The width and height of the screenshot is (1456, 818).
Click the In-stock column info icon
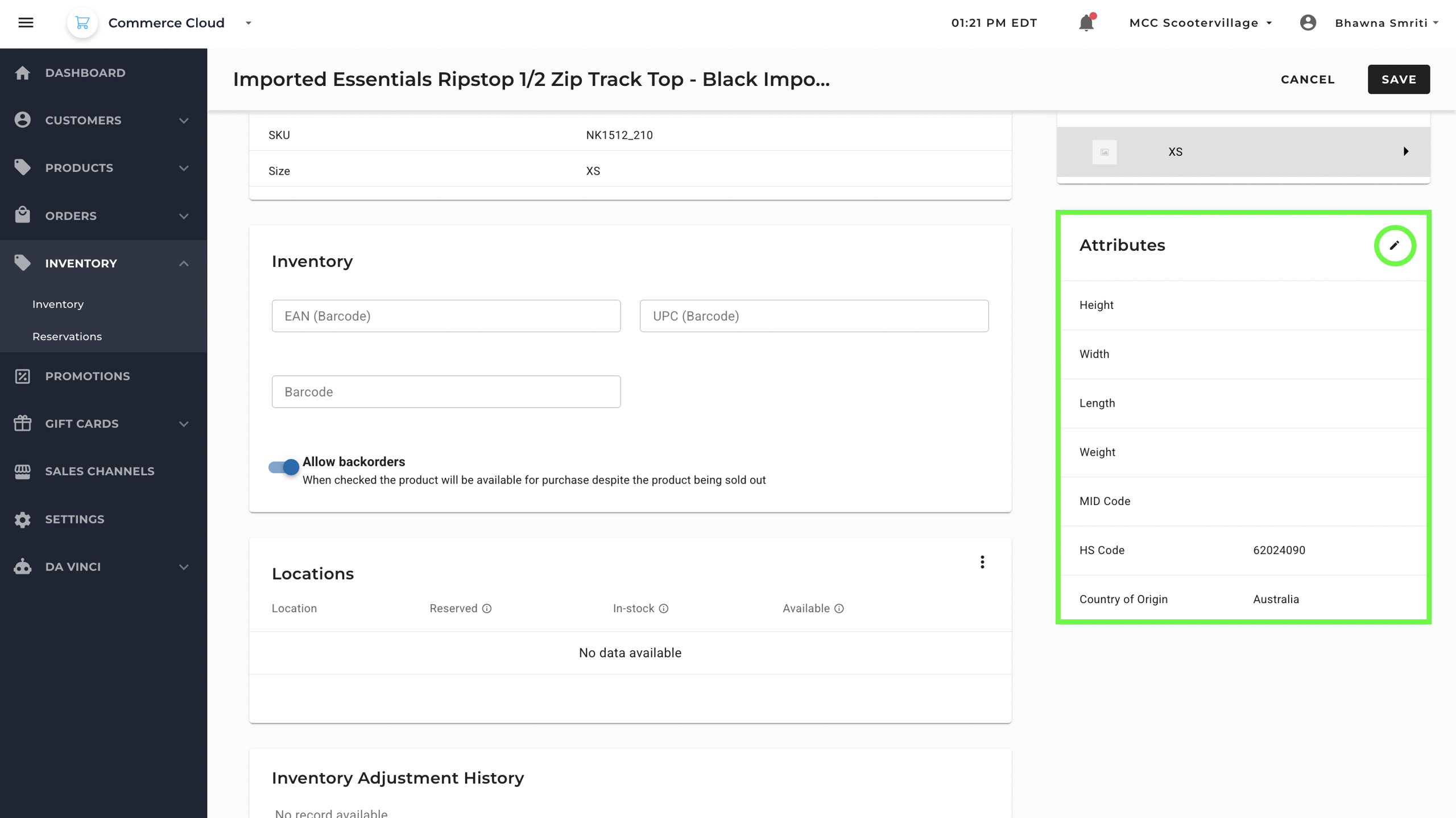point(664,609)
